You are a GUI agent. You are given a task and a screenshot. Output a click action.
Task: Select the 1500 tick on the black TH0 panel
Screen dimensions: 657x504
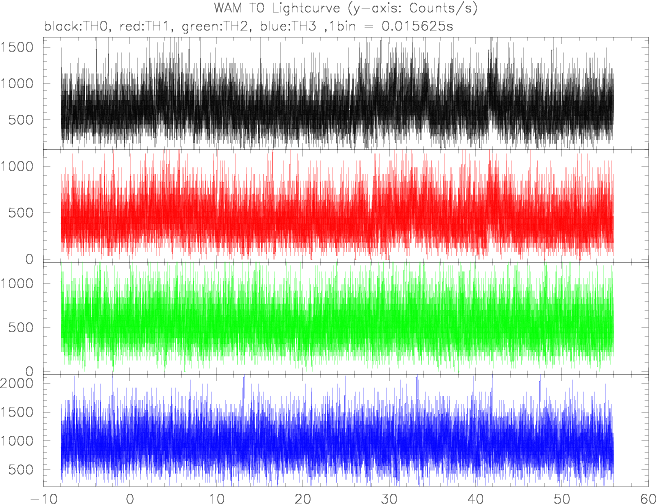point(17,47)
